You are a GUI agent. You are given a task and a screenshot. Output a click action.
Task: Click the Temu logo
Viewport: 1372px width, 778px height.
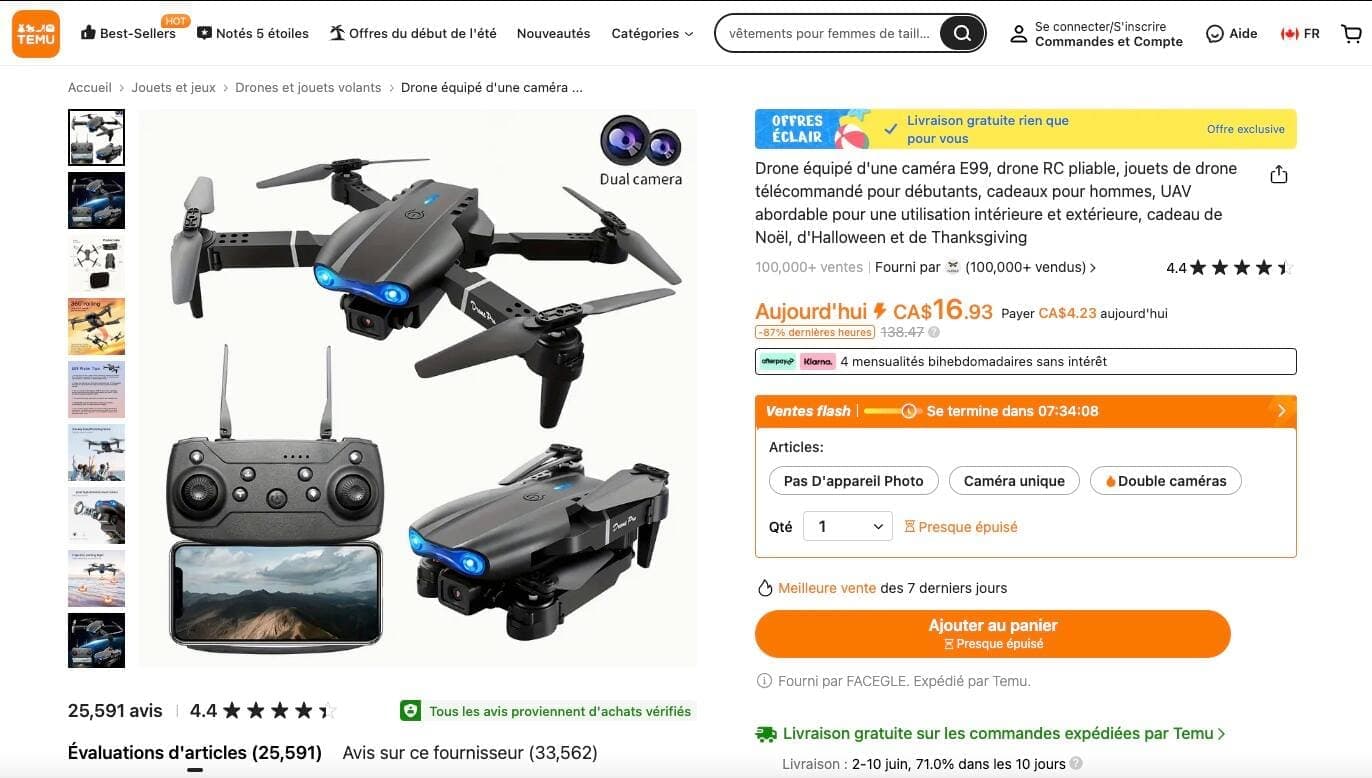36,33
